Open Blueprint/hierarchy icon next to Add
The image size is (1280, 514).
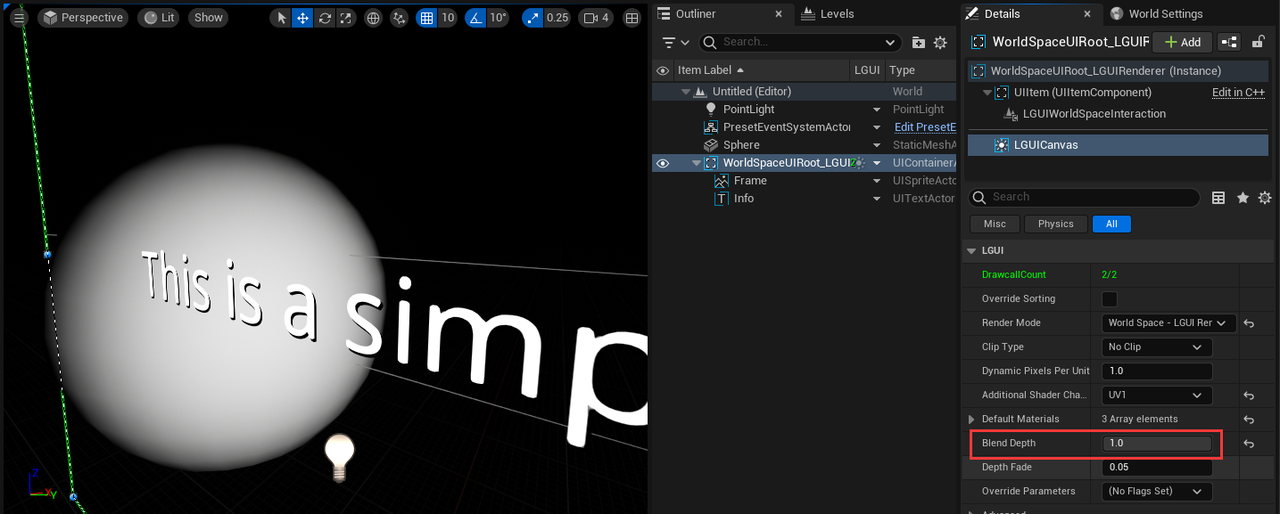pyautogui.click(x=1229, y=42)
